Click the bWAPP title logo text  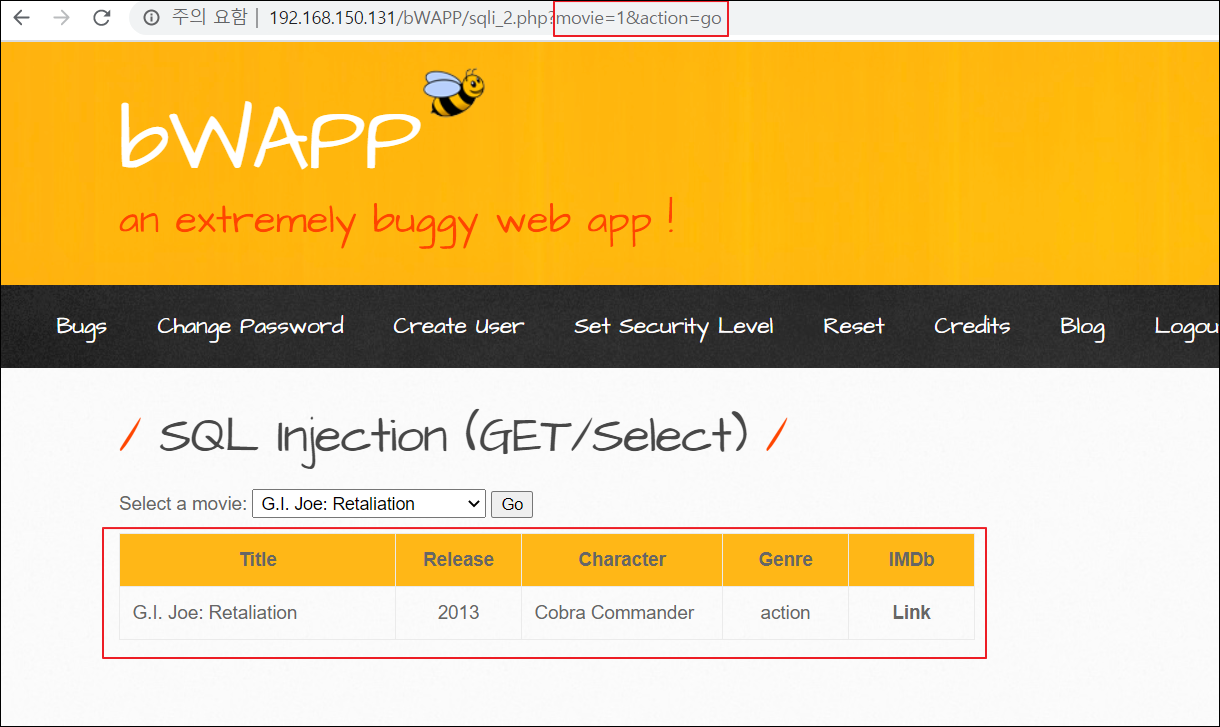click(269, 134)
